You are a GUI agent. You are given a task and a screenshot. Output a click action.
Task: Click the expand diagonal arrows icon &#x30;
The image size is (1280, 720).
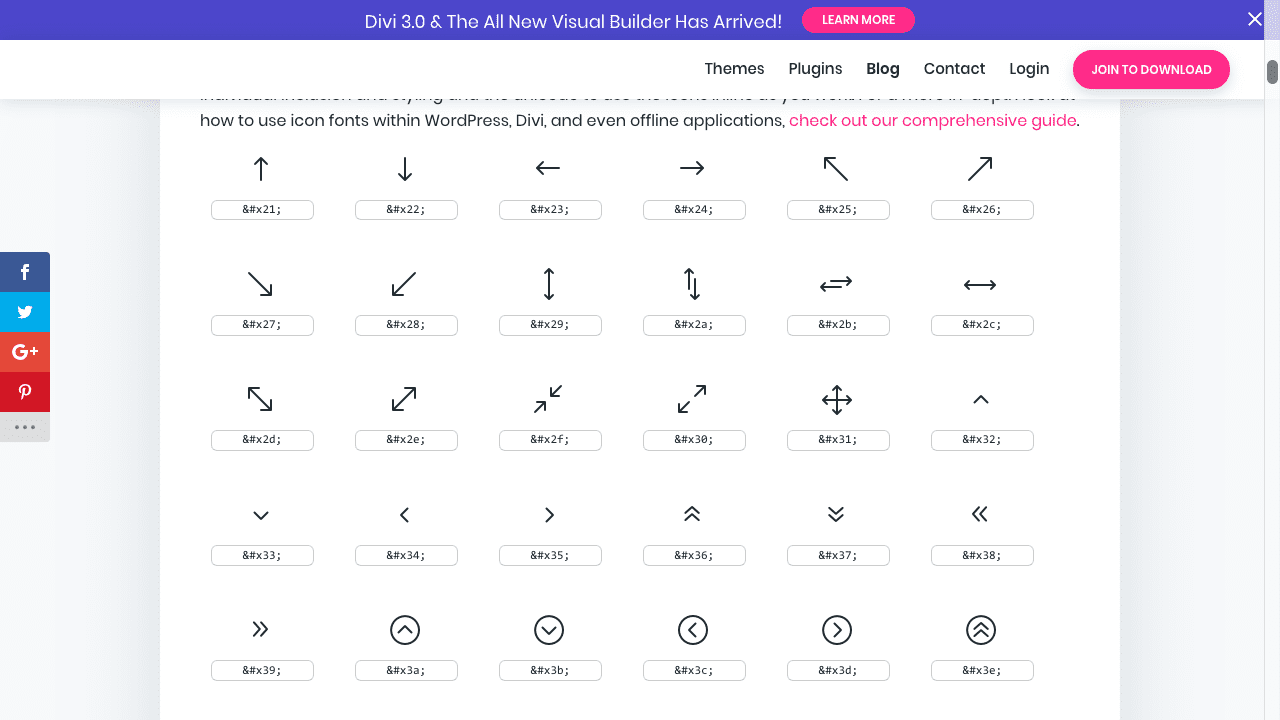[x=694, y=399]
